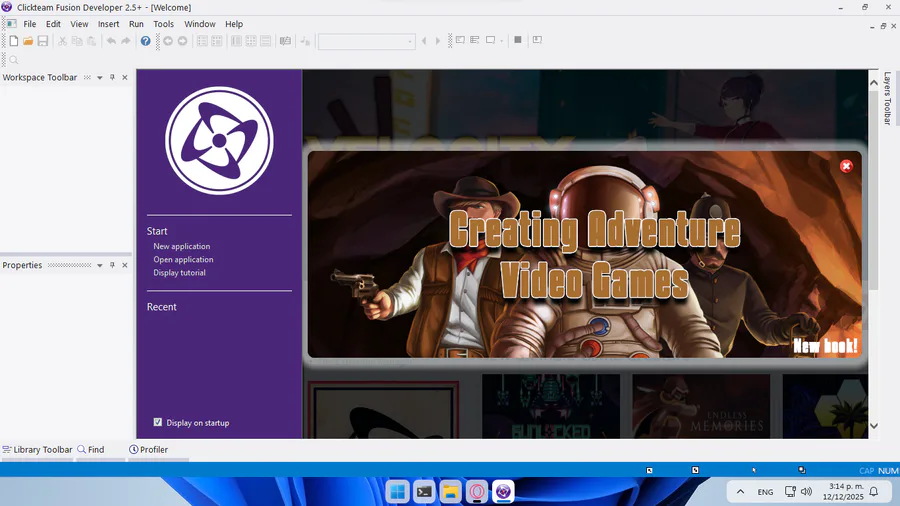Click the Open application link
Image resolution: width=900 pixels, height=506 pixels.
183,259
